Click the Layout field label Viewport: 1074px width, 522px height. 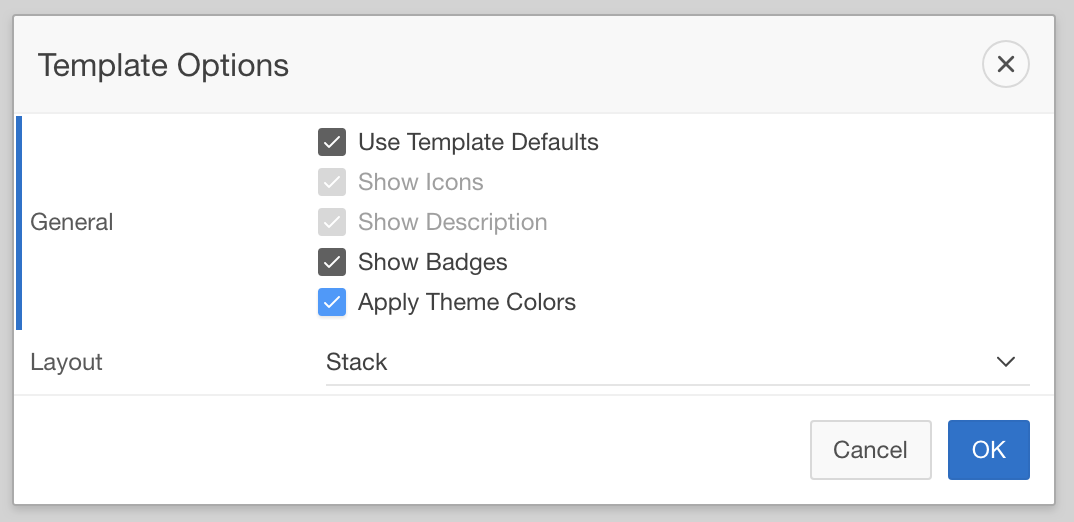66,362
